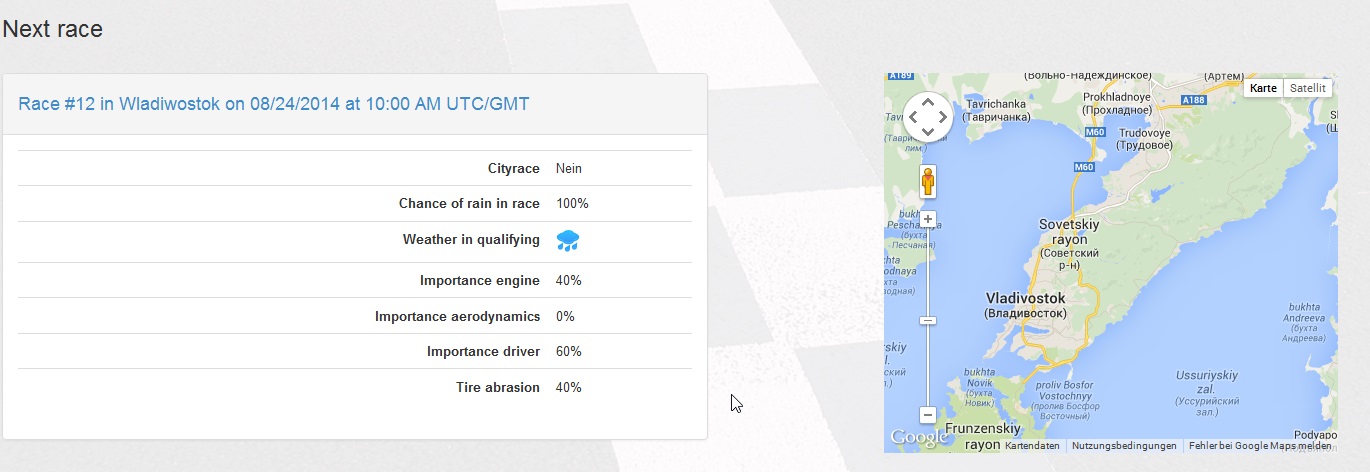This screenshot has width=1370, height=472.
Task: Zoom out with the map minus button
Action: click(928, 414)
